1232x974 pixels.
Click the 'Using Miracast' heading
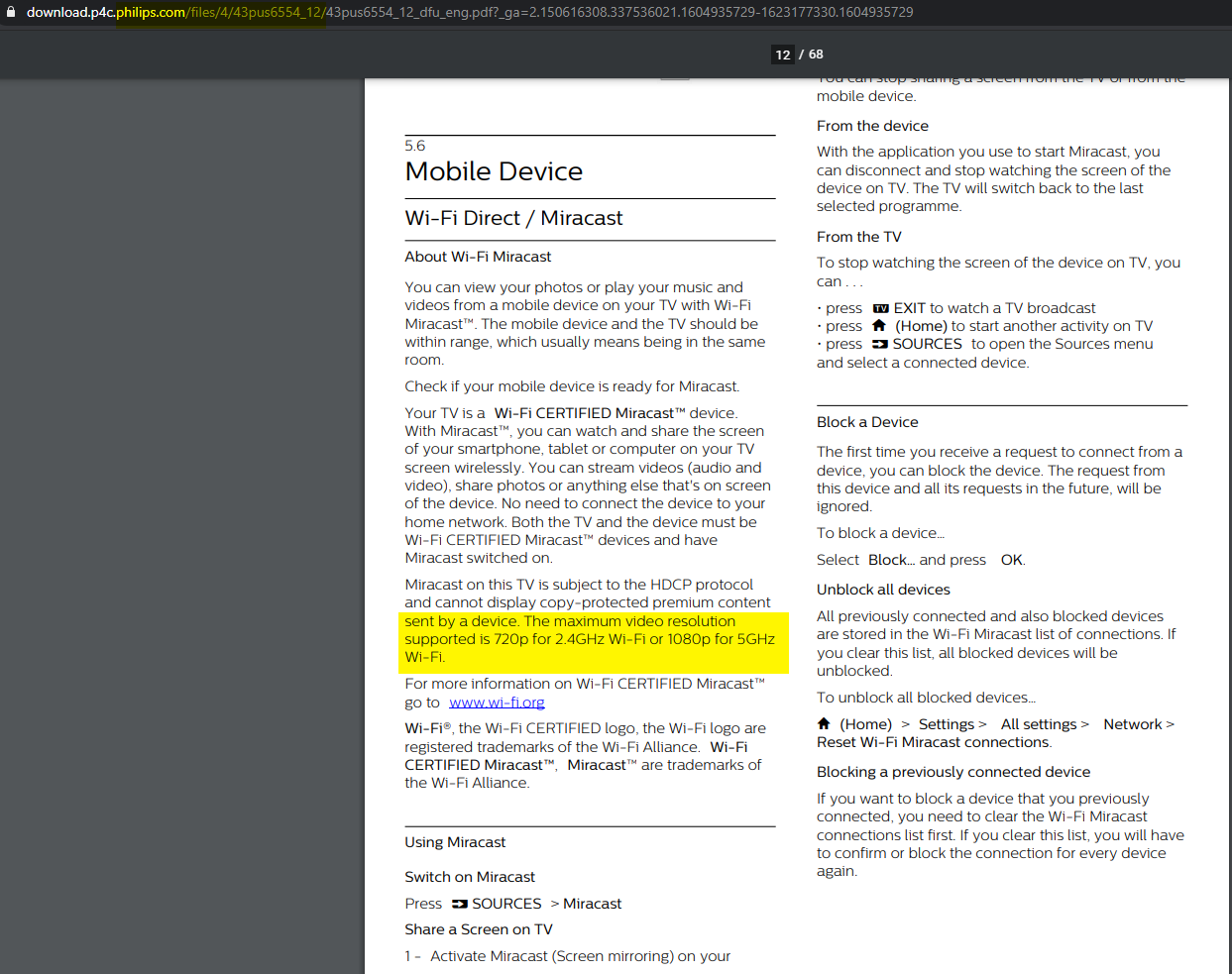point(455,842)
